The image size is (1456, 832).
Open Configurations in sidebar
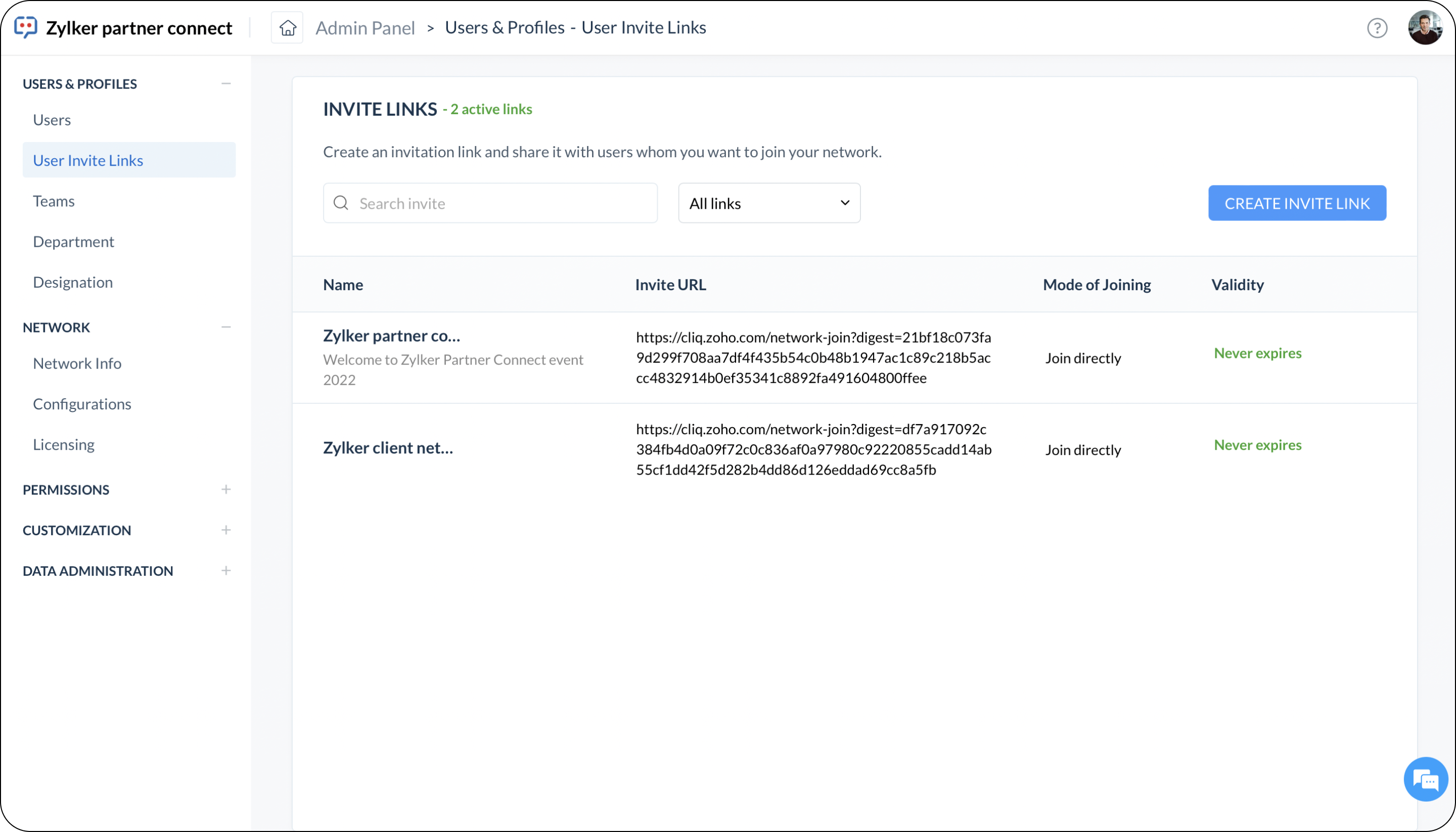pos(82,404)
